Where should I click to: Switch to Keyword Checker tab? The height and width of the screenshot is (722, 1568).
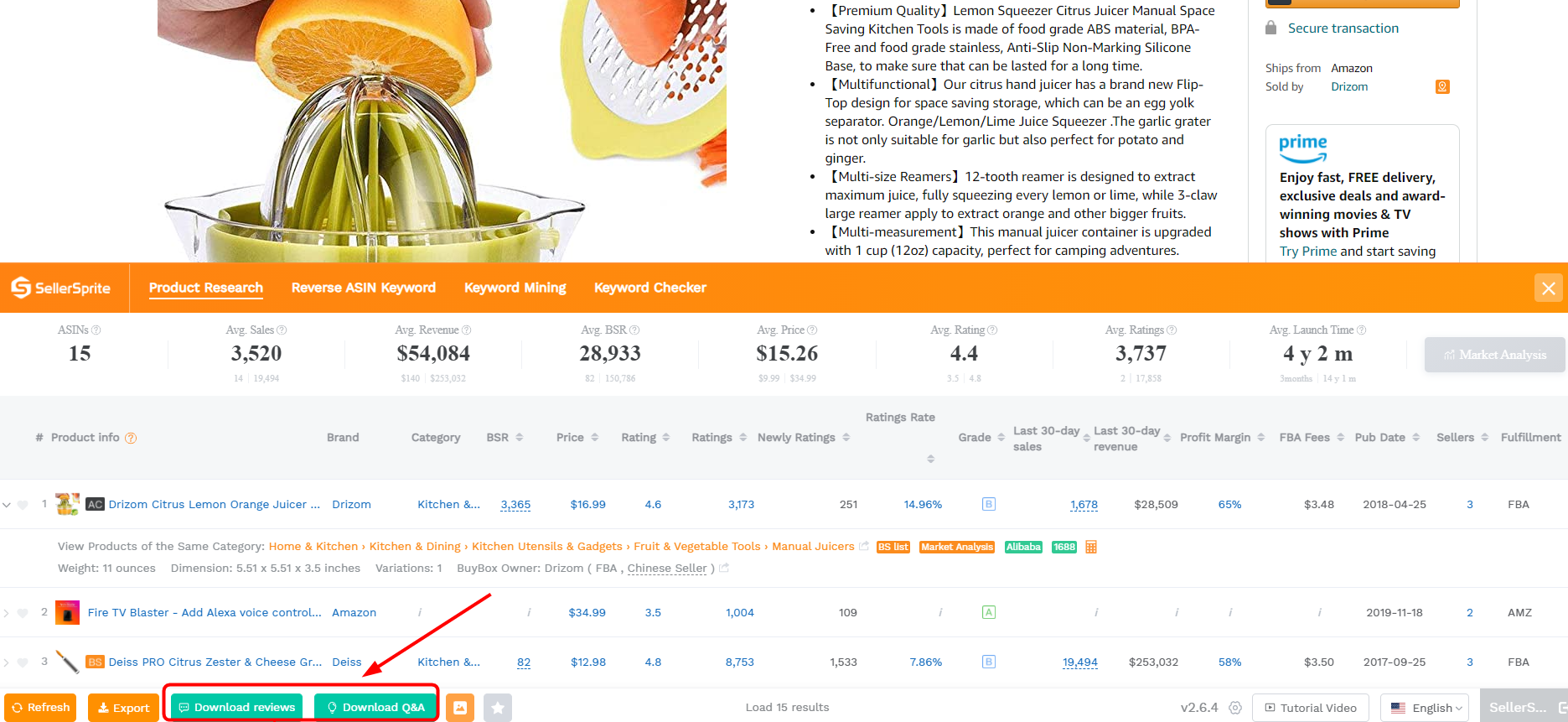(650, 288)
